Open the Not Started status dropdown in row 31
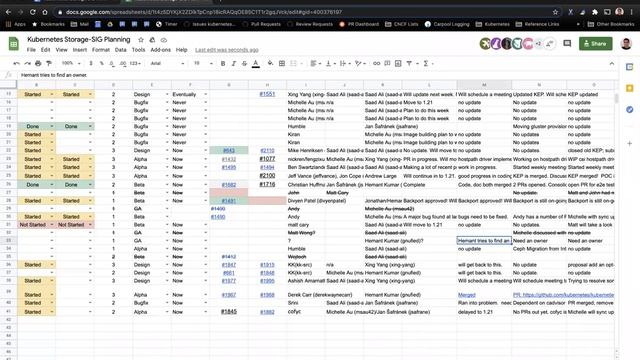Image resolution: width=640 pixels, height=360 pixels. pos(52,225)
